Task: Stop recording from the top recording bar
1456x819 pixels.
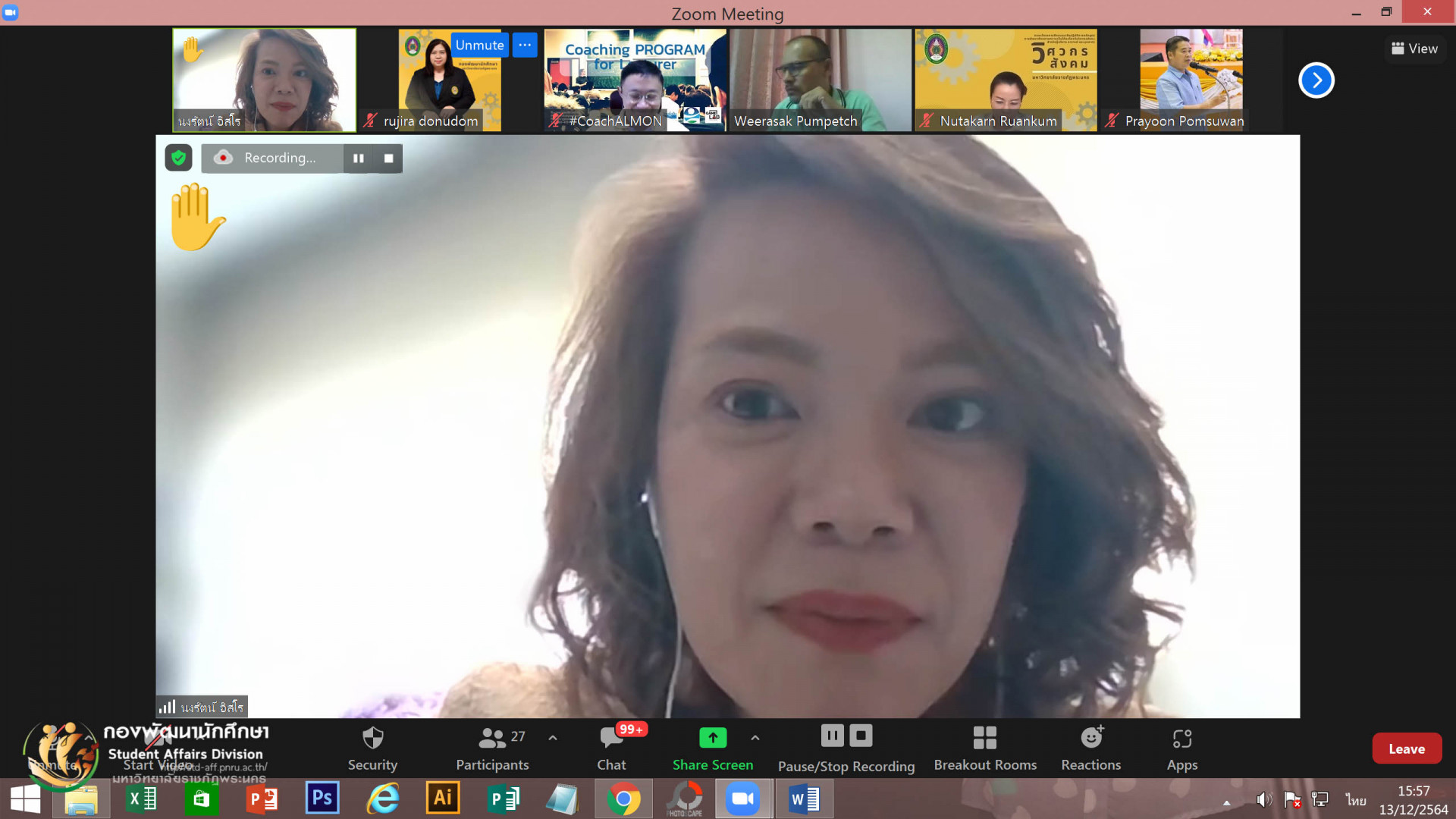Action: pyautogui.click(x=388, y=158)
